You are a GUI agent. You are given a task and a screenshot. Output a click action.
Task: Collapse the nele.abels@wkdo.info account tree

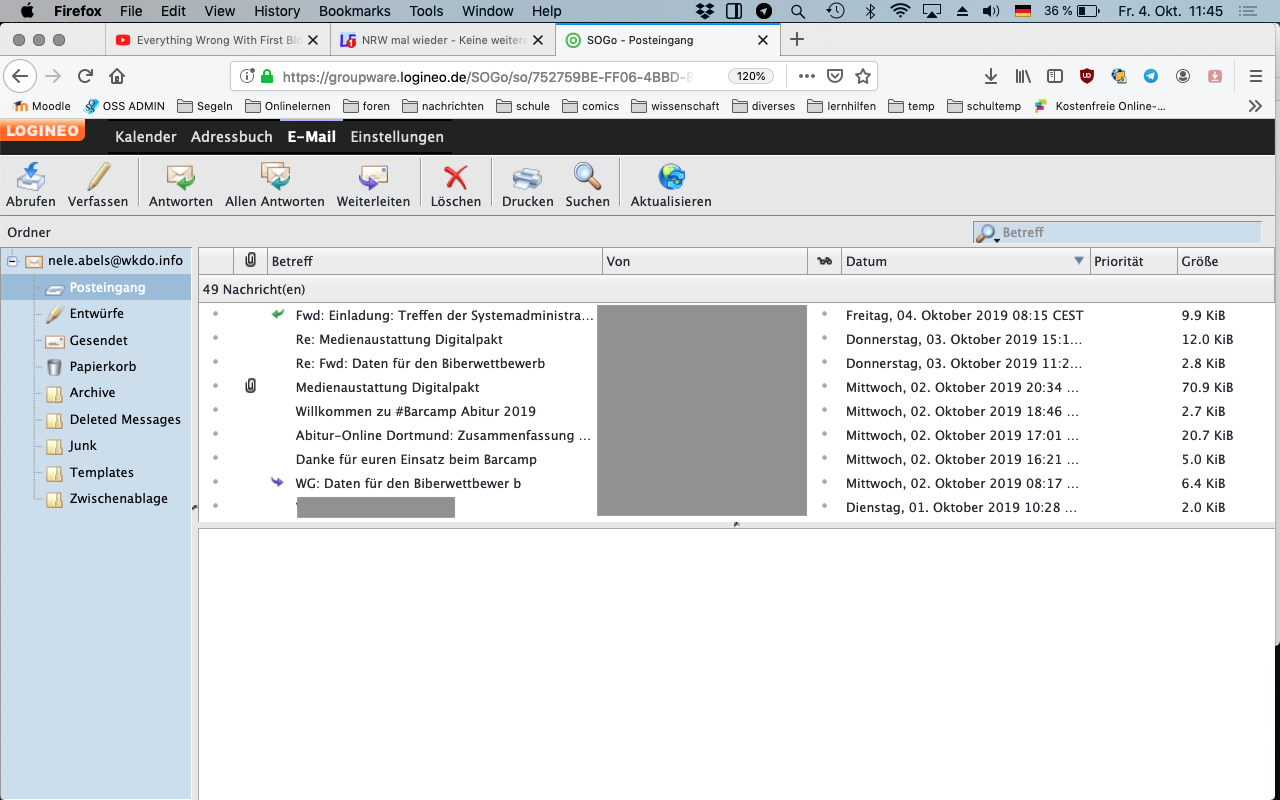[x=13, y=261]
